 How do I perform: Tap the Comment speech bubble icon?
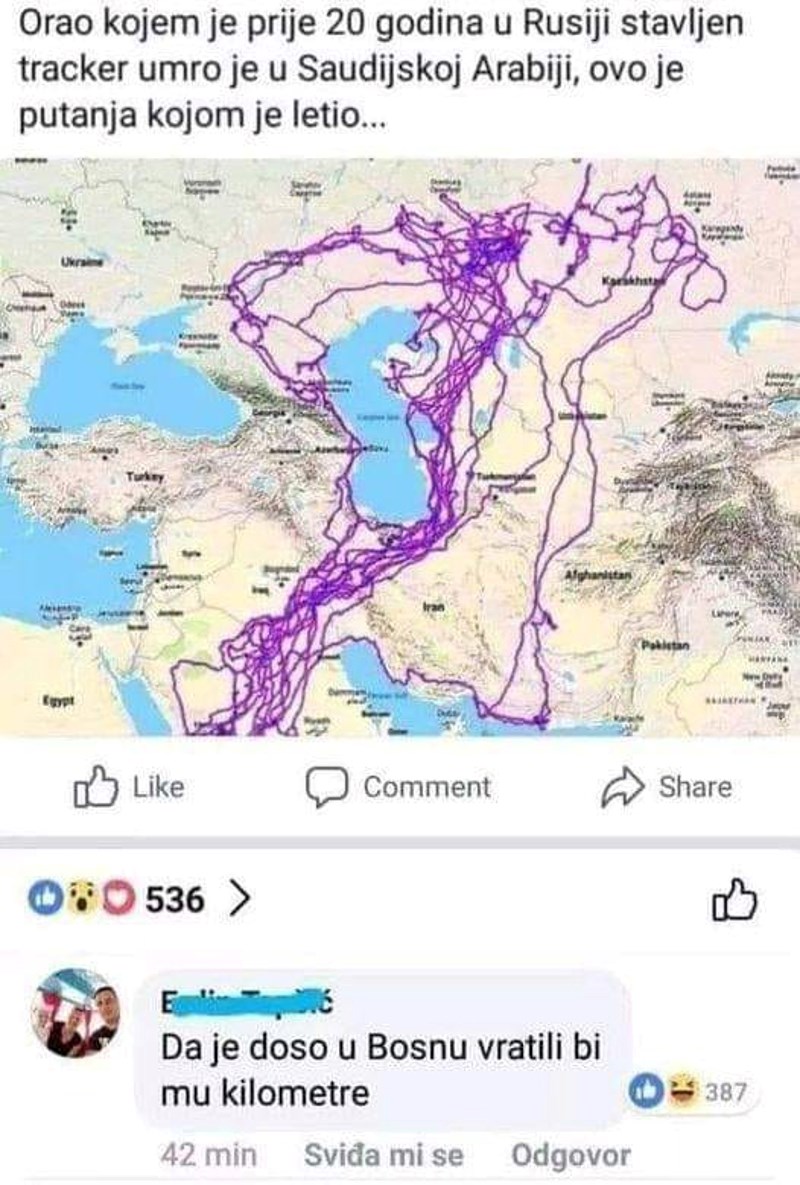pyautogui.click(x=326, y=787)
